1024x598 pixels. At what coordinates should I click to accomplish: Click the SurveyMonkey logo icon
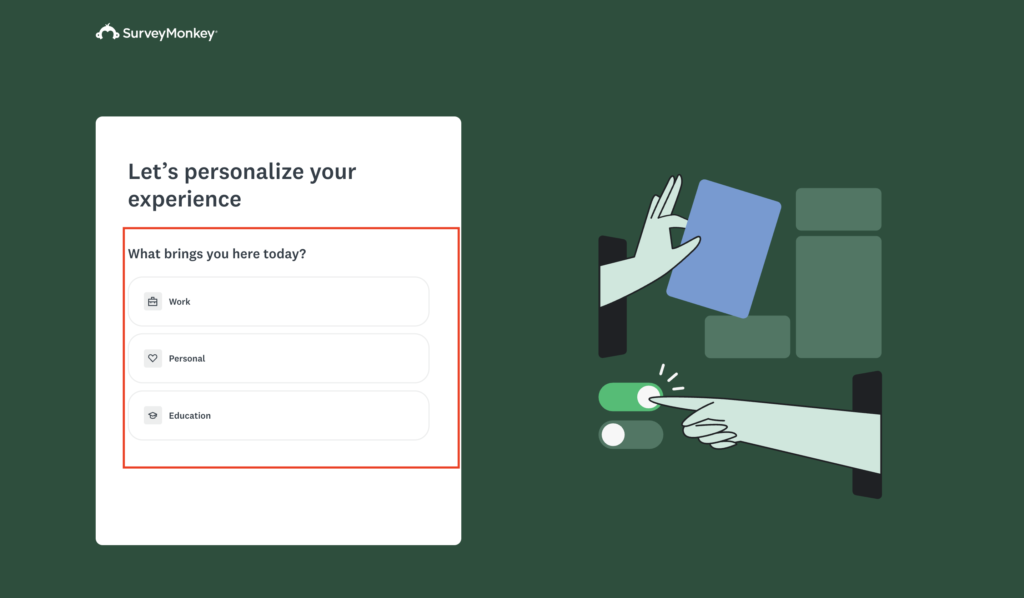pos(107,32)
